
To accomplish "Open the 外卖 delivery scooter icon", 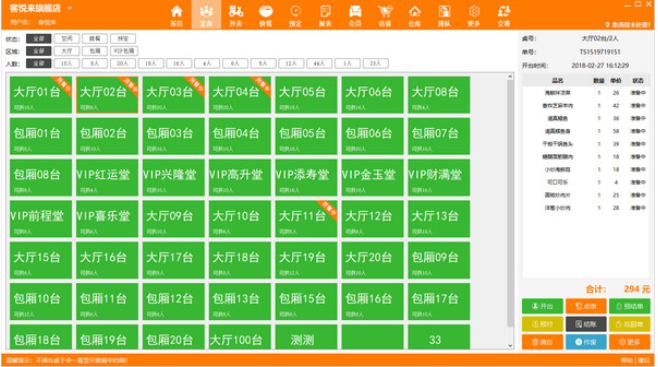I will coord(236,15).
